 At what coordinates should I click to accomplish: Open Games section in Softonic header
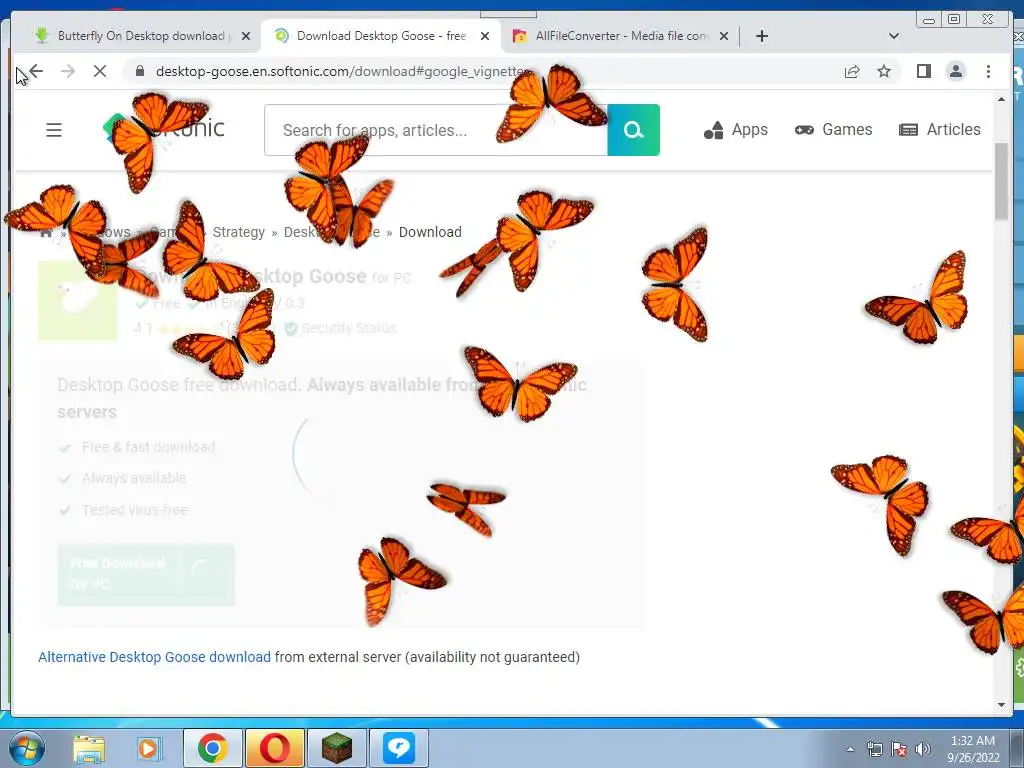pos(833,130)
